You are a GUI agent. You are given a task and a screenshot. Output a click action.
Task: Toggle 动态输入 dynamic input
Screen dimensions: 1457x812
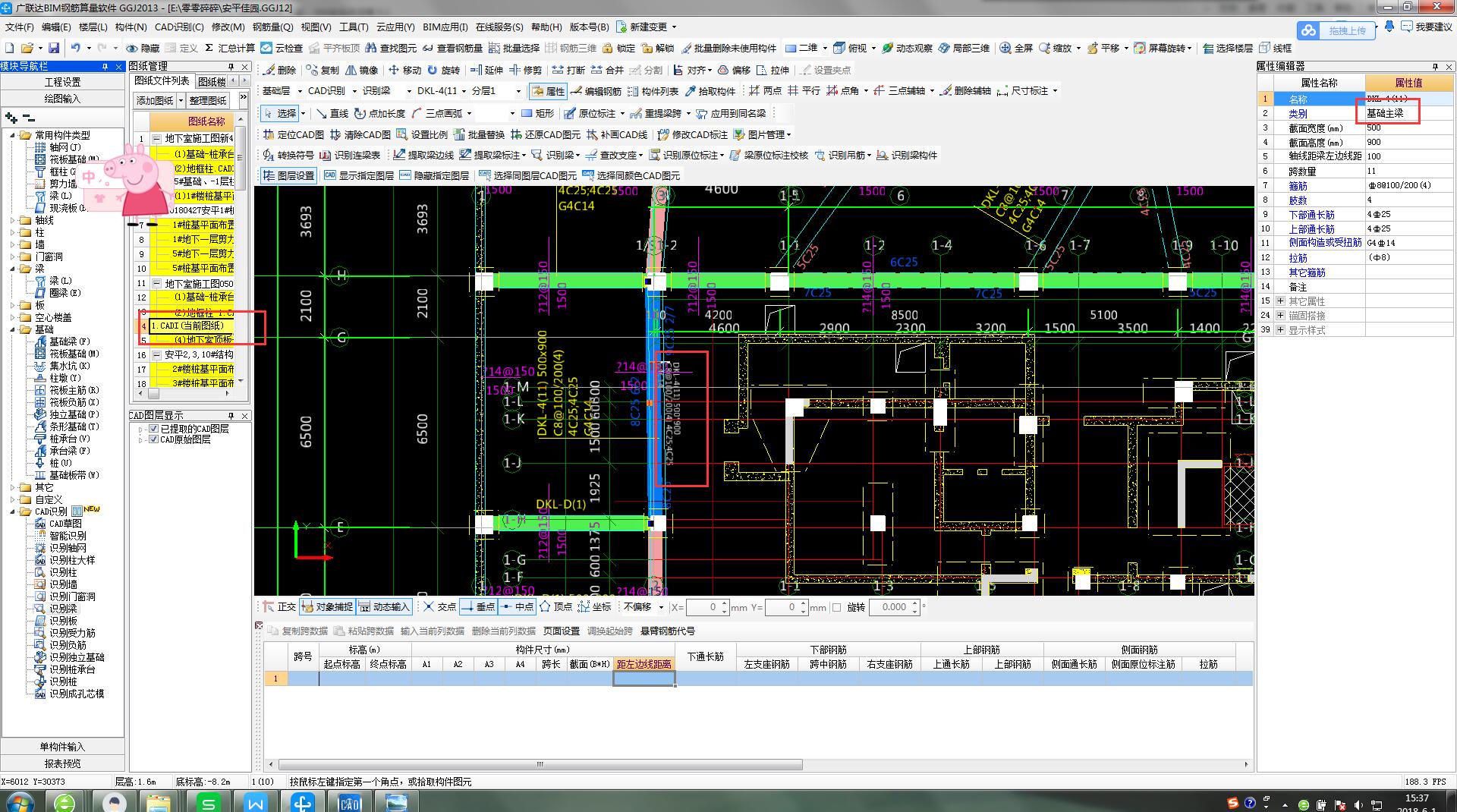384,607
